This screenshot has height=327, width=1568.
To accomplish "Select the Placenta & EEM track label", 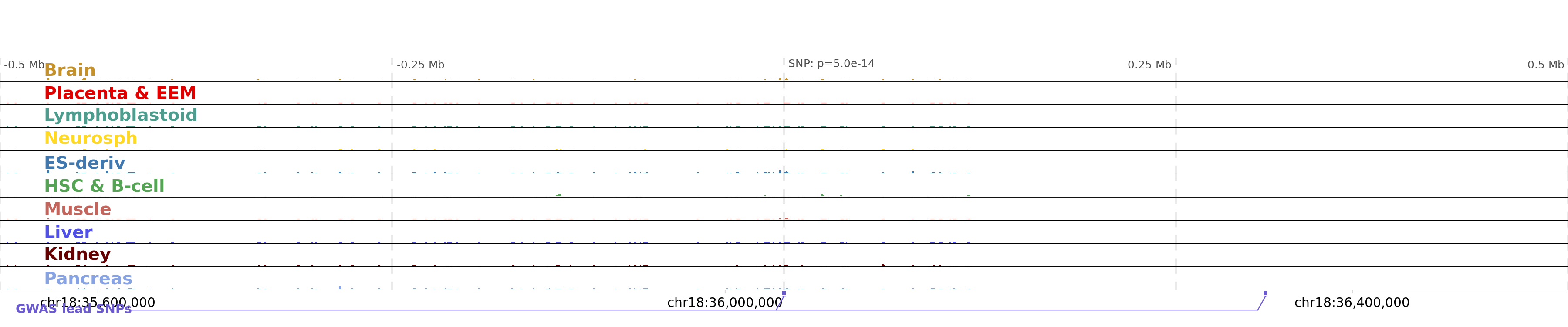I will point(120,93).
